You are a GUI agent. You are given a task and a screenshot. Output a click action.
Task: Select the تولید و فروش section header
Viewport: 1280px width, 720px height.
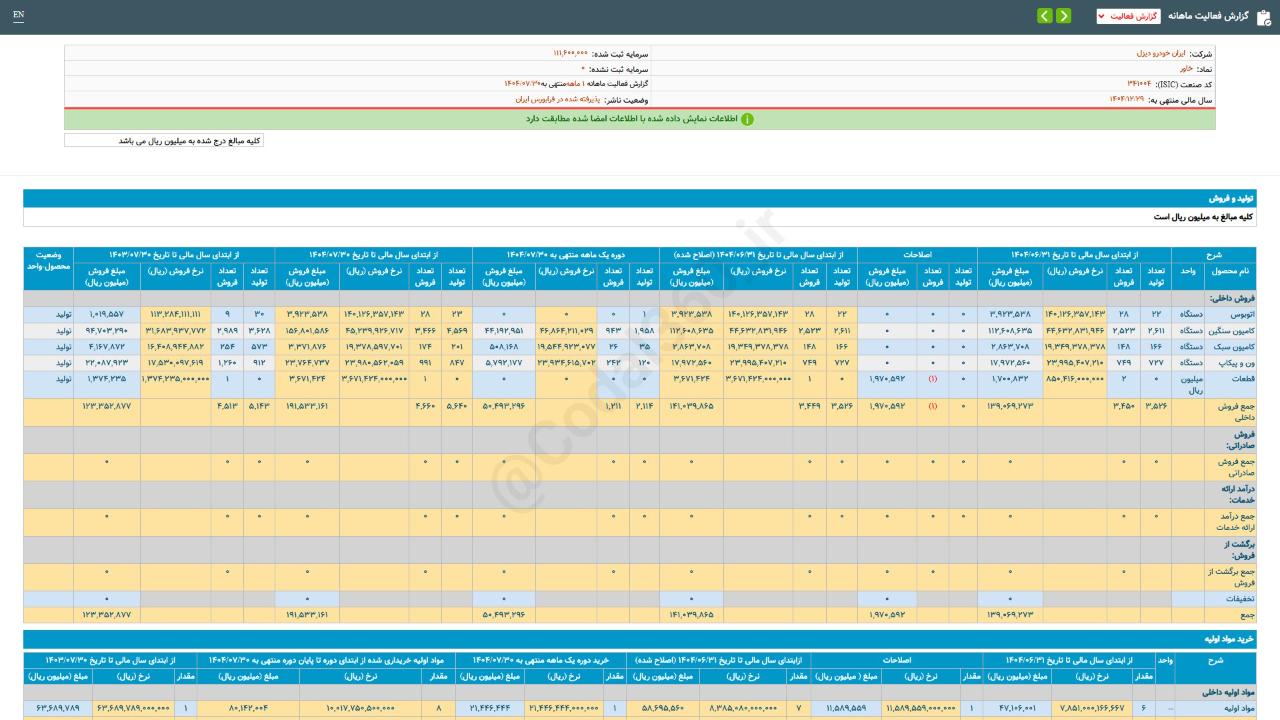click(x=1236, y=199)
